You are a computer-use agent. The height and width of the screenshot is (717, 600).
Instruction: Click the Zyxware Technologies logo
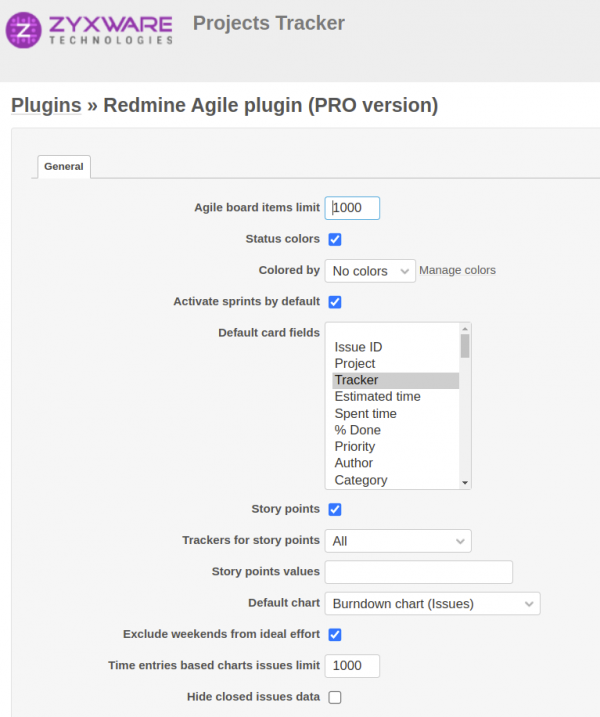tap(90, 29)
